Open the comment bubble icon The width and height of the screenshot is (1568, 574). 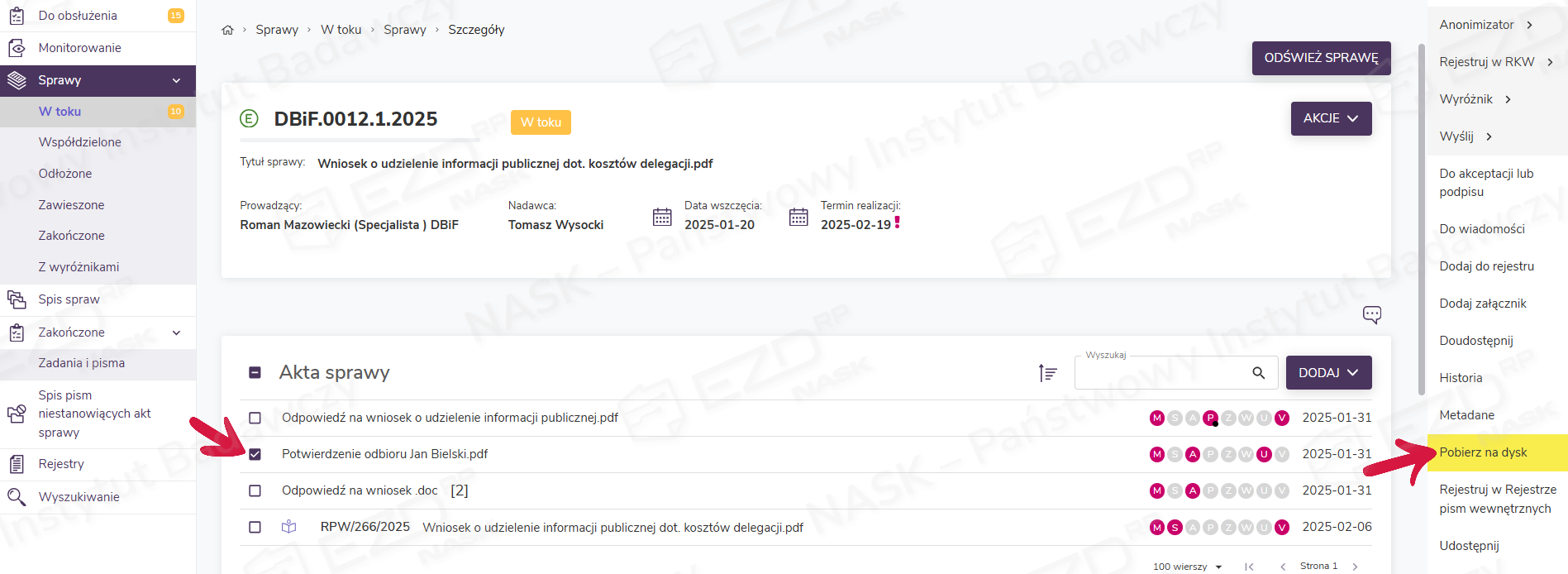point(1371,314)
